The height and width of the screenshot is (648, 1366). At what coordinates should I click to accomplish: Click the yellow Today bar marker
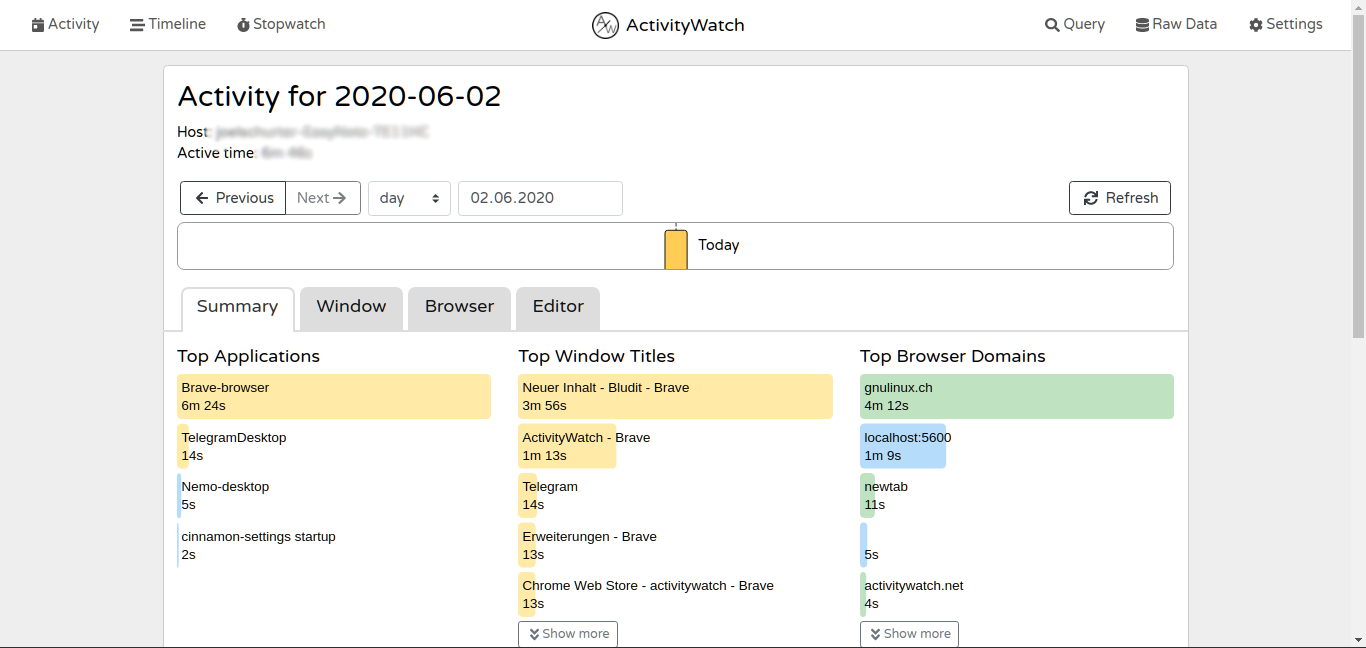[x=676, y=249]
